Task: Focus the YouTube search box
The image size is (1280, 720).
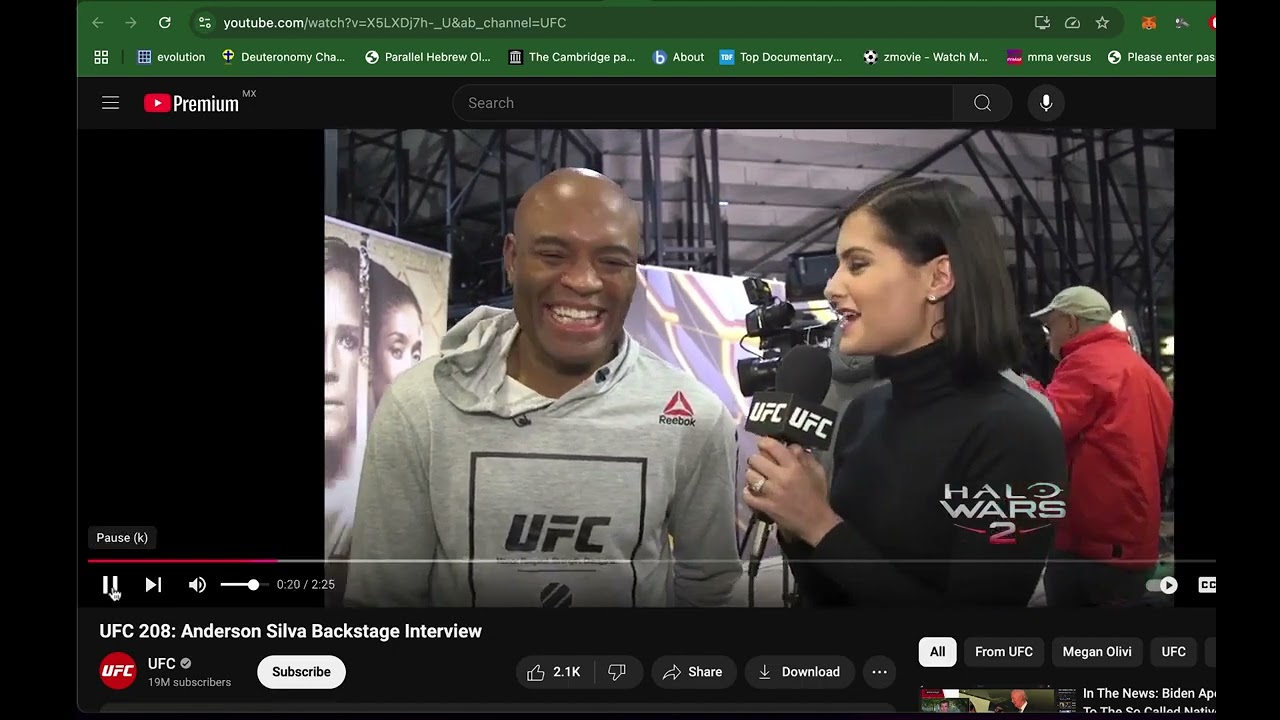Action: 703,103
